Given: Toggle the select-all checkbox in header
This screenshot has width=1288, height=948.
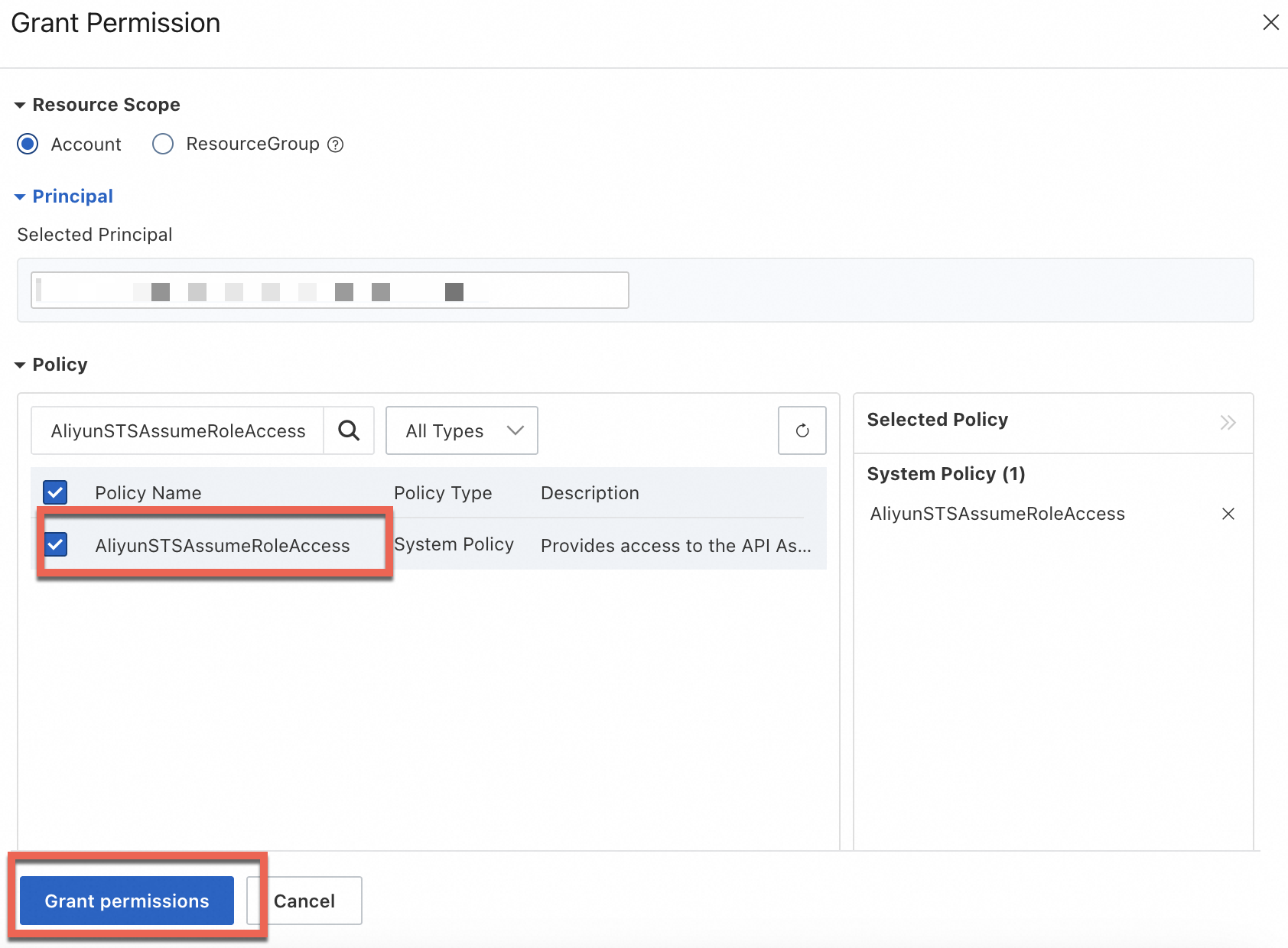Looking at the screenshot, I should [x=55, y=492].
